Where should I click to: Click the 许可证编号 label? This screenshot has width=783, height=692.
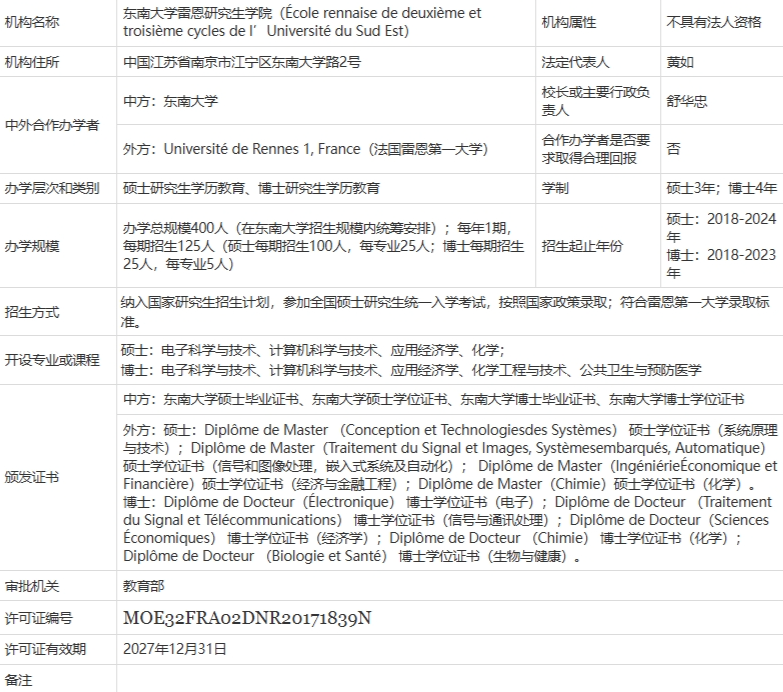[x=39, y=619]
